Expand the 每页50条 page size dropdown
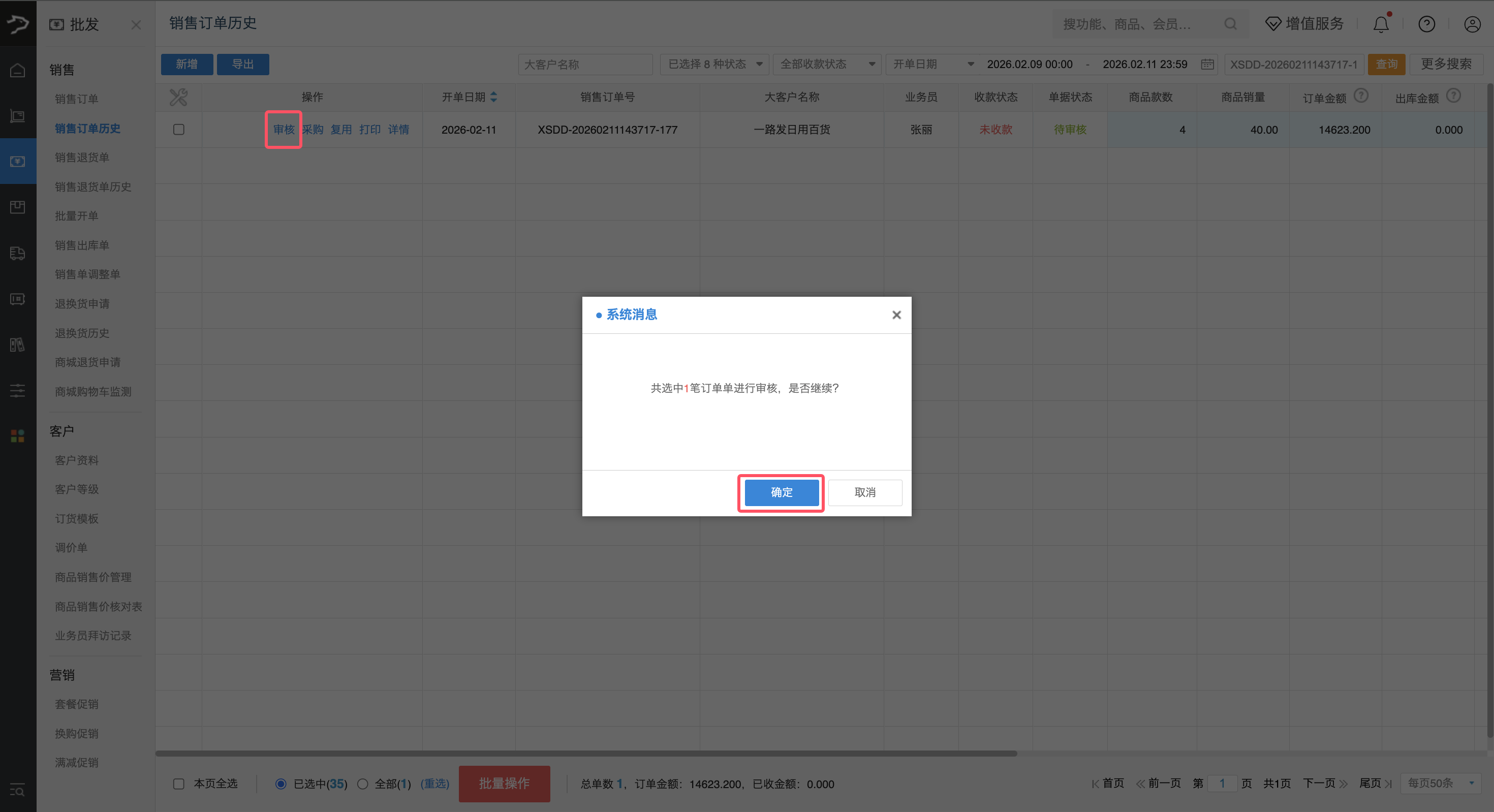The height and width of the screenshot is (812, 1494). 1440,783
